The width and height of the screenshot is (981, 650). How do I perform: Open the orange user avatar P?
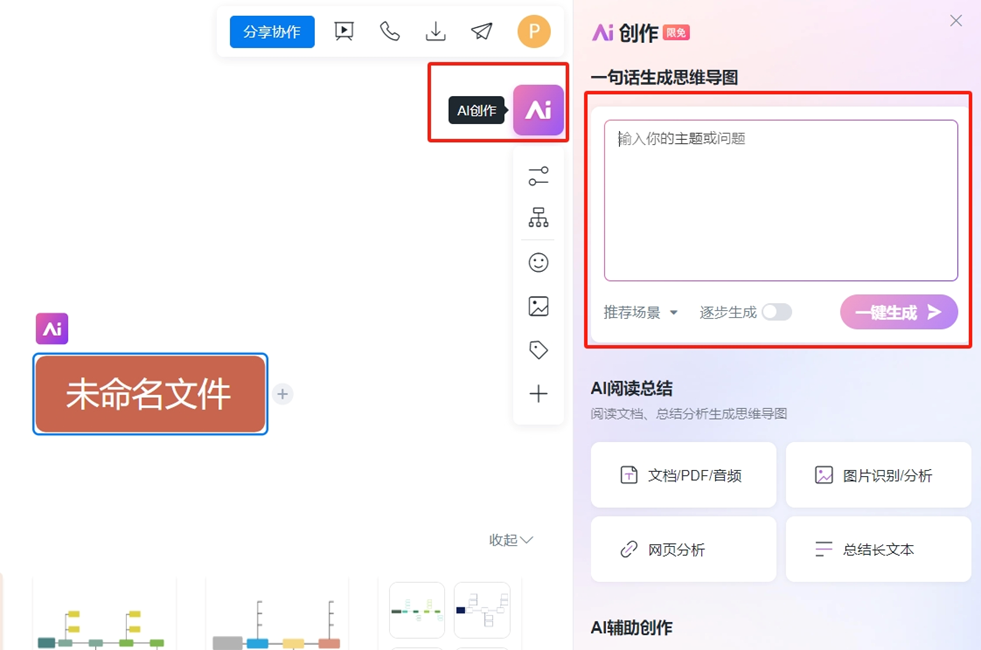pyautogui.click(x=534, y=32)
